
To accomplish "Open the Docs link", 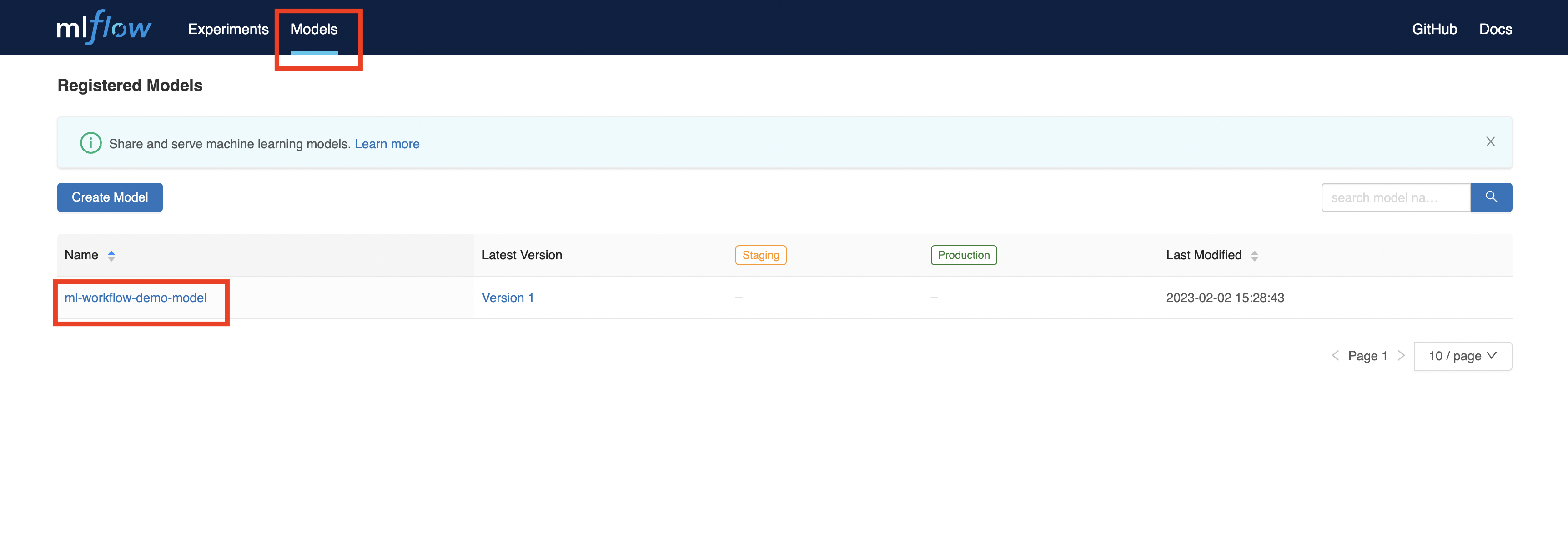I will (x=1495, y=29).
